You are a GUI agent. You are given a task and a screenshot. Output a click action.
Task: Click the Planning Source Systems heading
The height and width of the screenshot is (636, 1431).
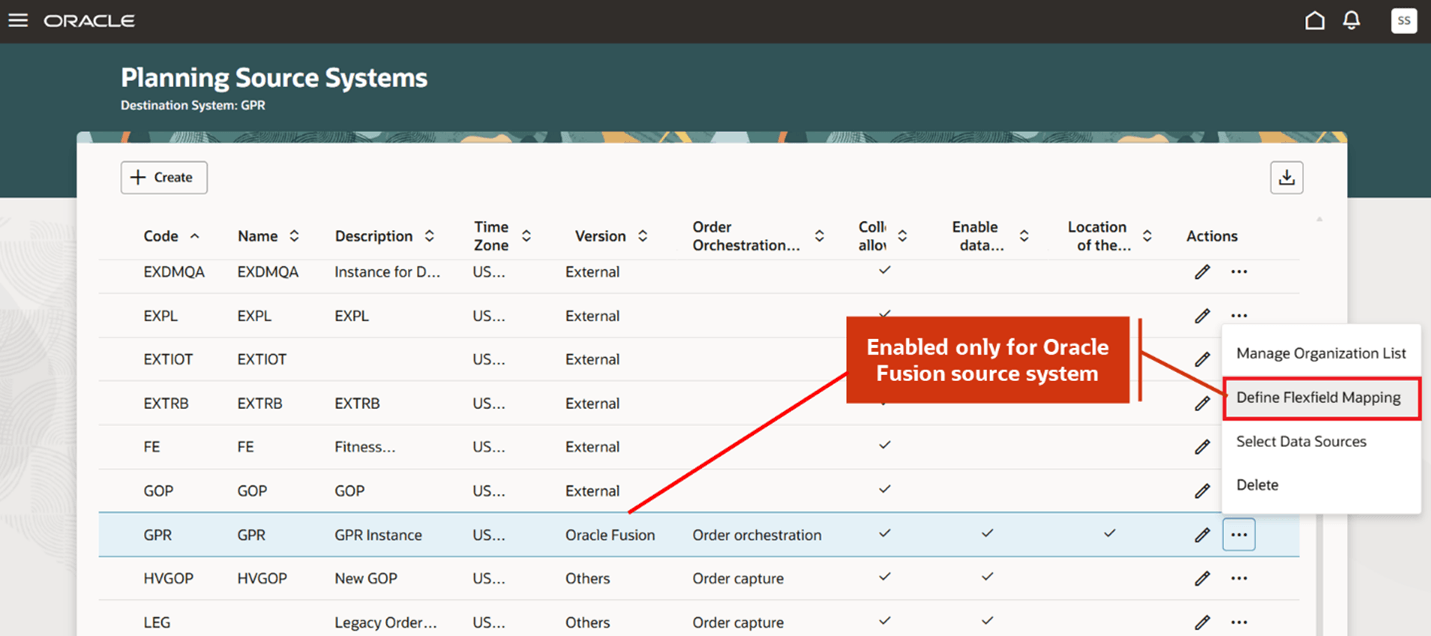tap(274, 78)
